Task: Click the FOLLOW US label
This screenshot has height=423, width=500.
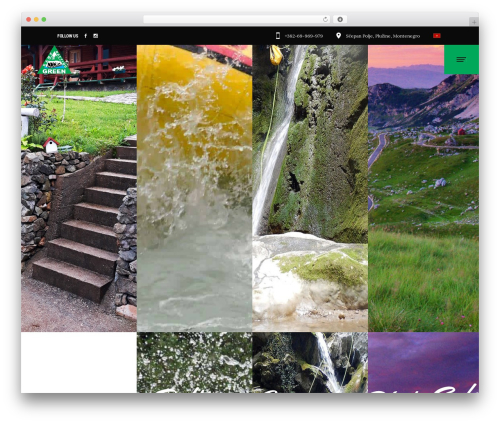Action: [67, 36]
